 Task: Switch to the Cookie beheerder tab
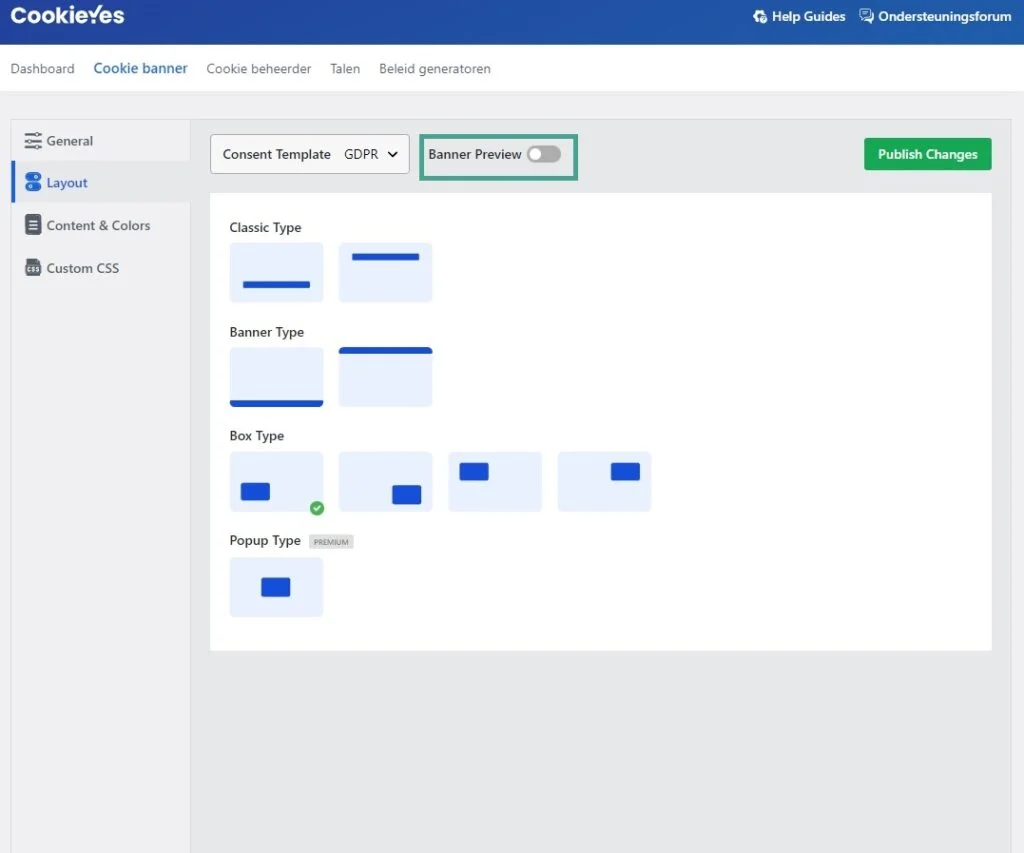tap(258, 69)
